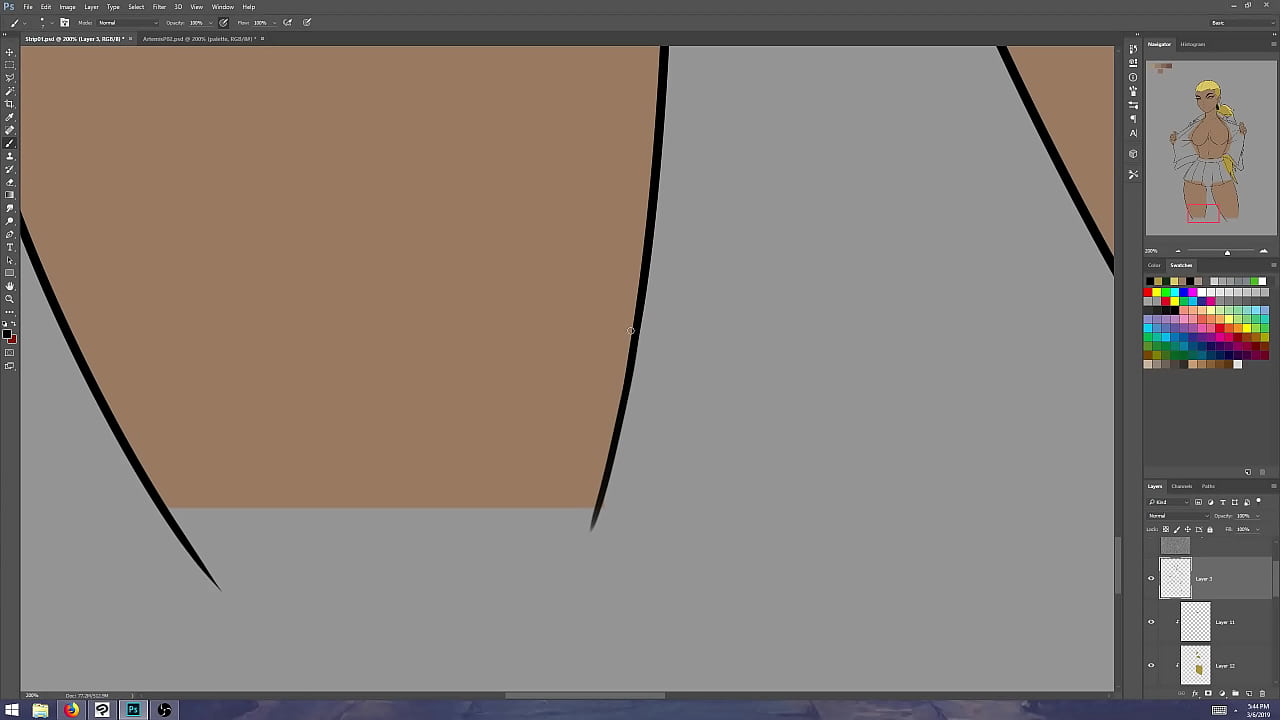1280x720 pixels.
Task: Activate the Horizontal Type tool
Action: point(10,247)
